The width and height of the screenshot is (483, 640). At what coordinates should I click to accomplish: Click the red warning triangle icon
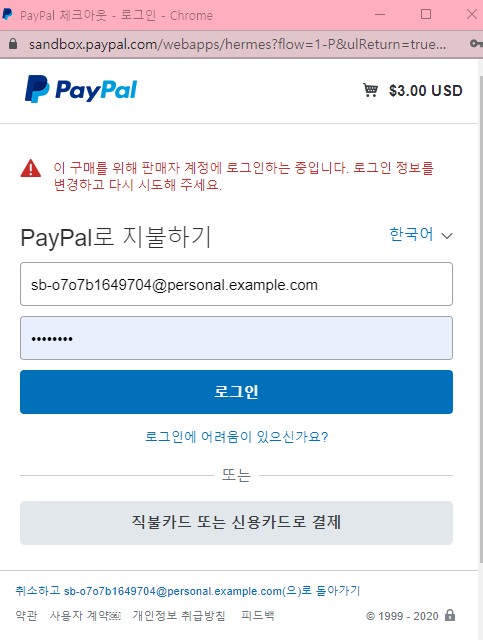[x=31, y=169]
